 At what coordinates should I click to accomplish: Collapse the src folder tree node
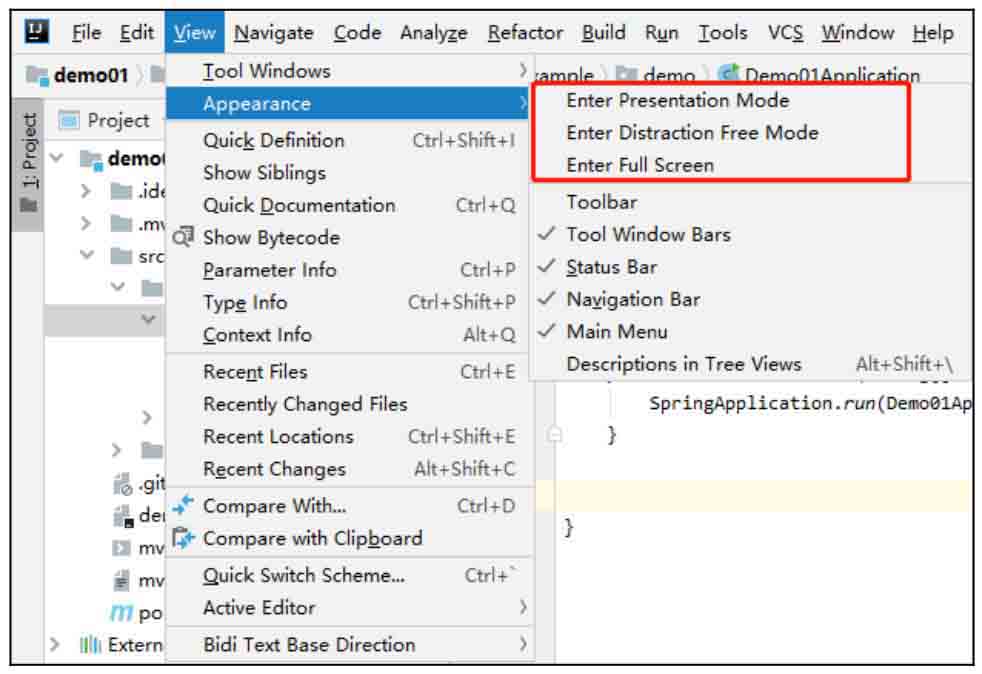tap(87, 256)
